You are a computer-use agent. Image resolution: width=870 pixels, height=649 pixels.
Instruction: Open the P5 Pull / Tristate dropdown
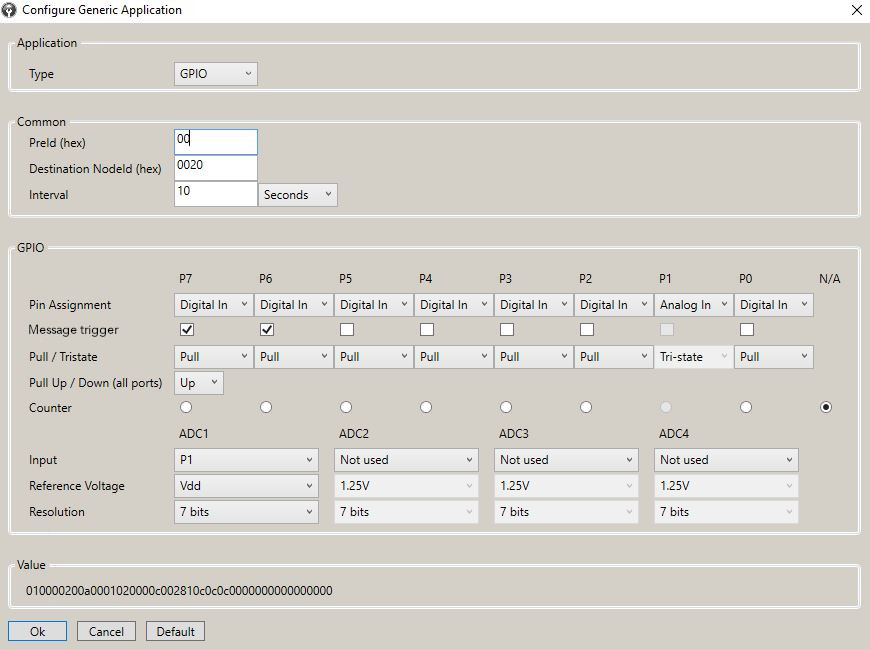click(373, 357)
